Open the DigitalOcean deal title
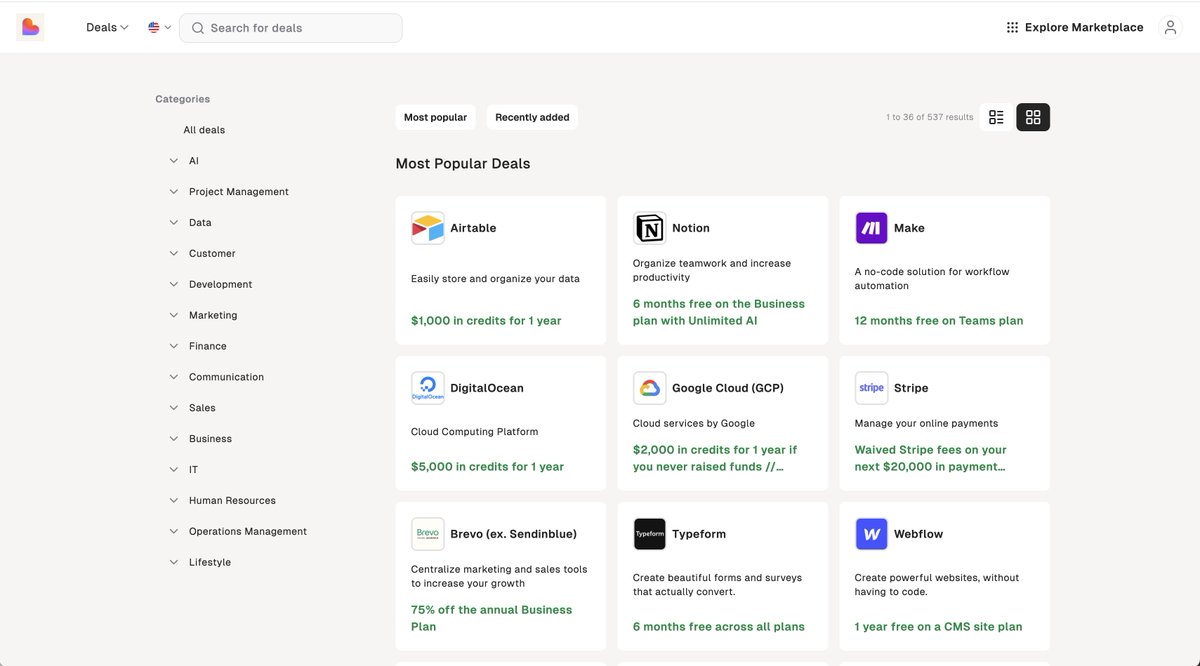 coord(487,388)
